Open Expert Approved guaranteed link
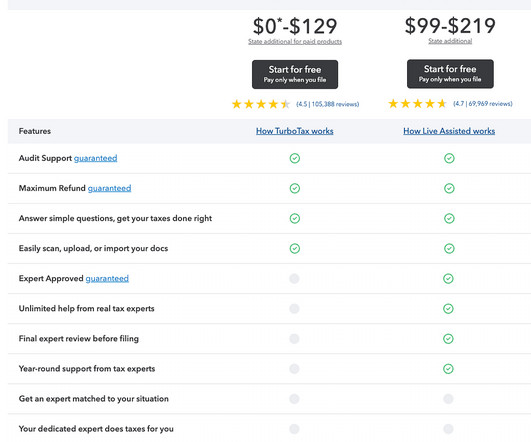 [x=107, y=278]
